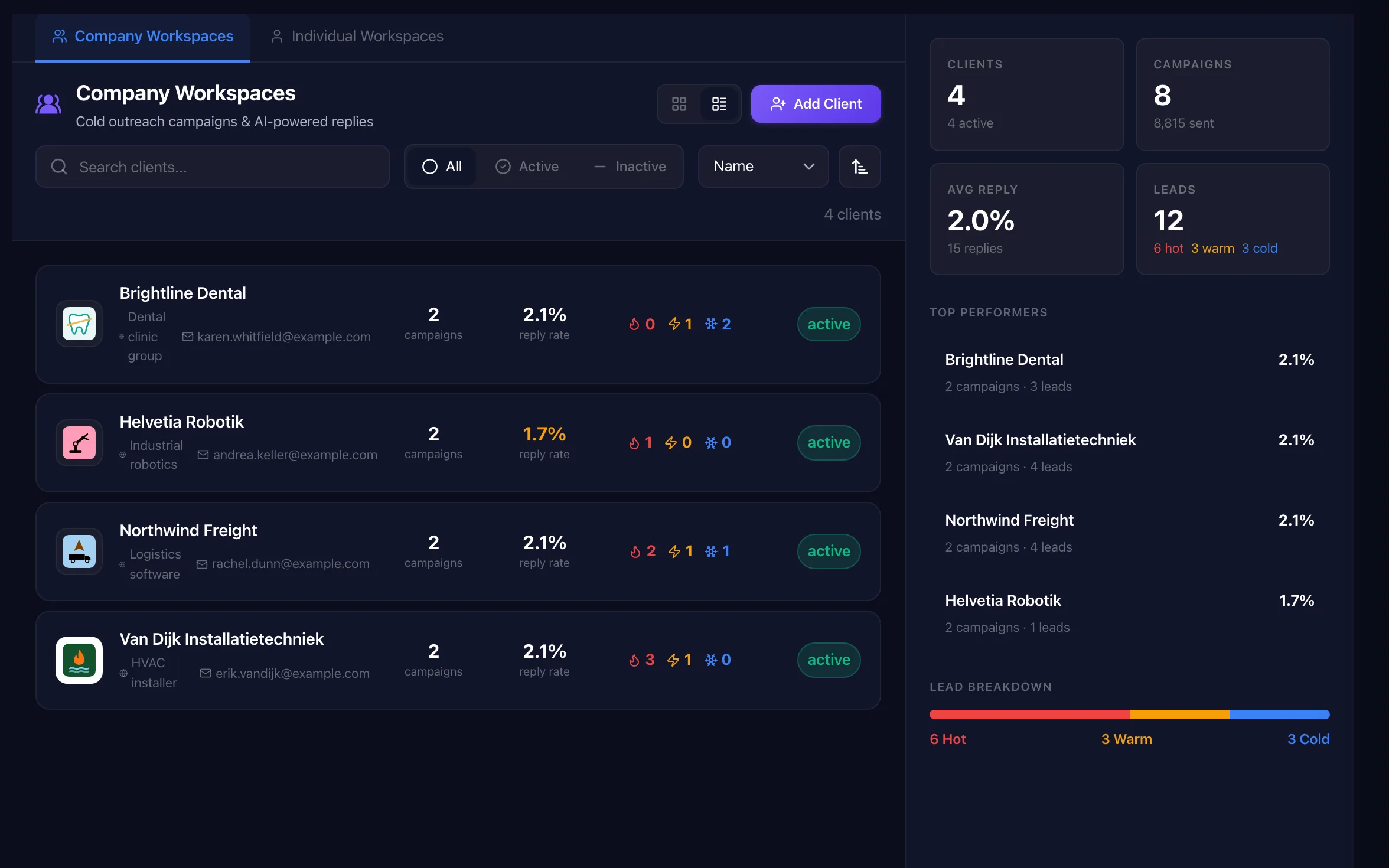Click the blue Cold segment of lead bar
1389x868 pixels.
pyautogui.click(x=1280, y=714)
